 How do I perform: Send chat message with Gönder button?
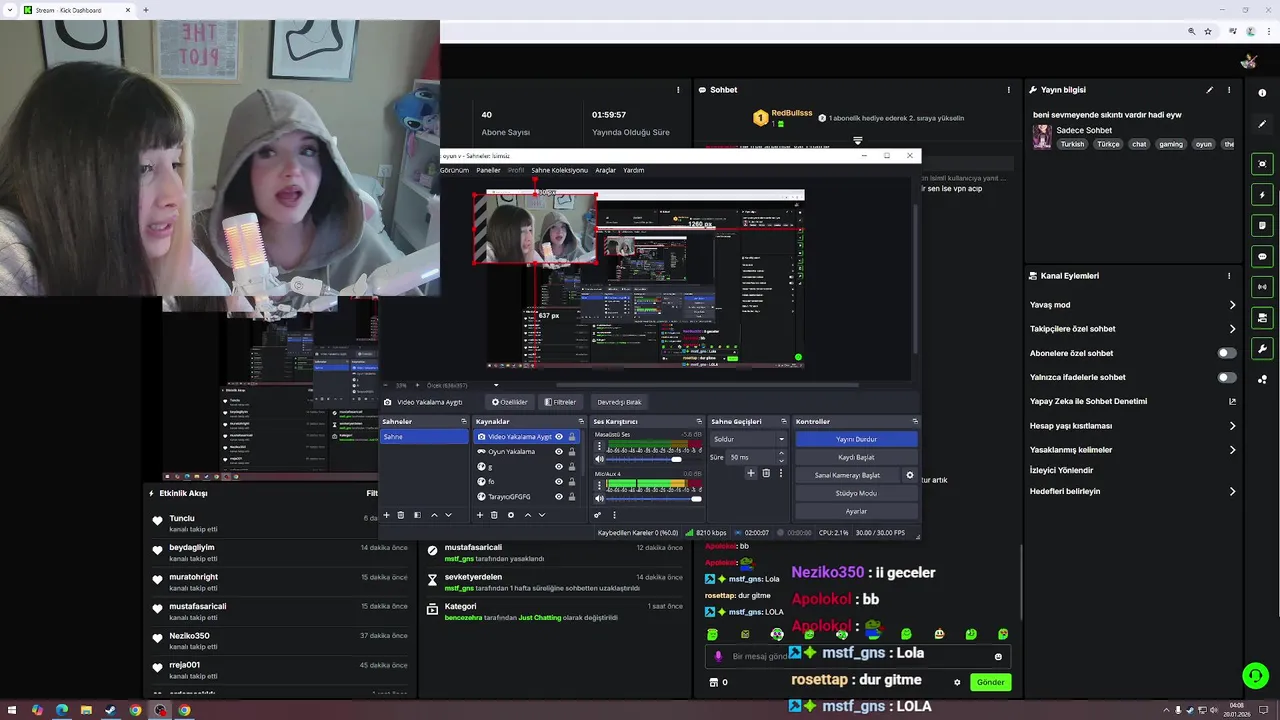990,682
